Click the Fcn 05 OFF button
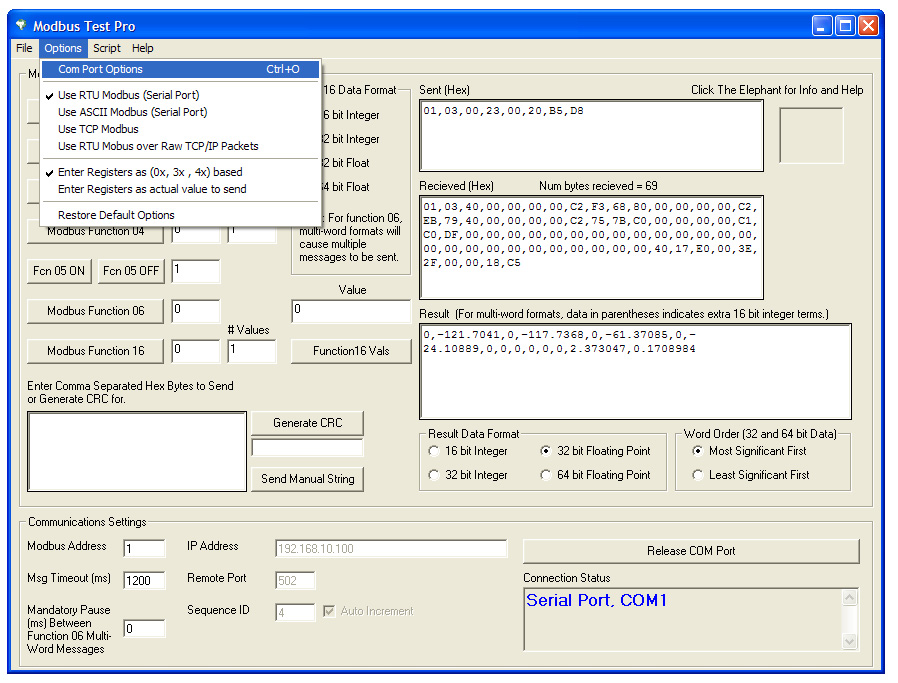Viewport: 898px width, 683px height. click(x=131, y=271)
